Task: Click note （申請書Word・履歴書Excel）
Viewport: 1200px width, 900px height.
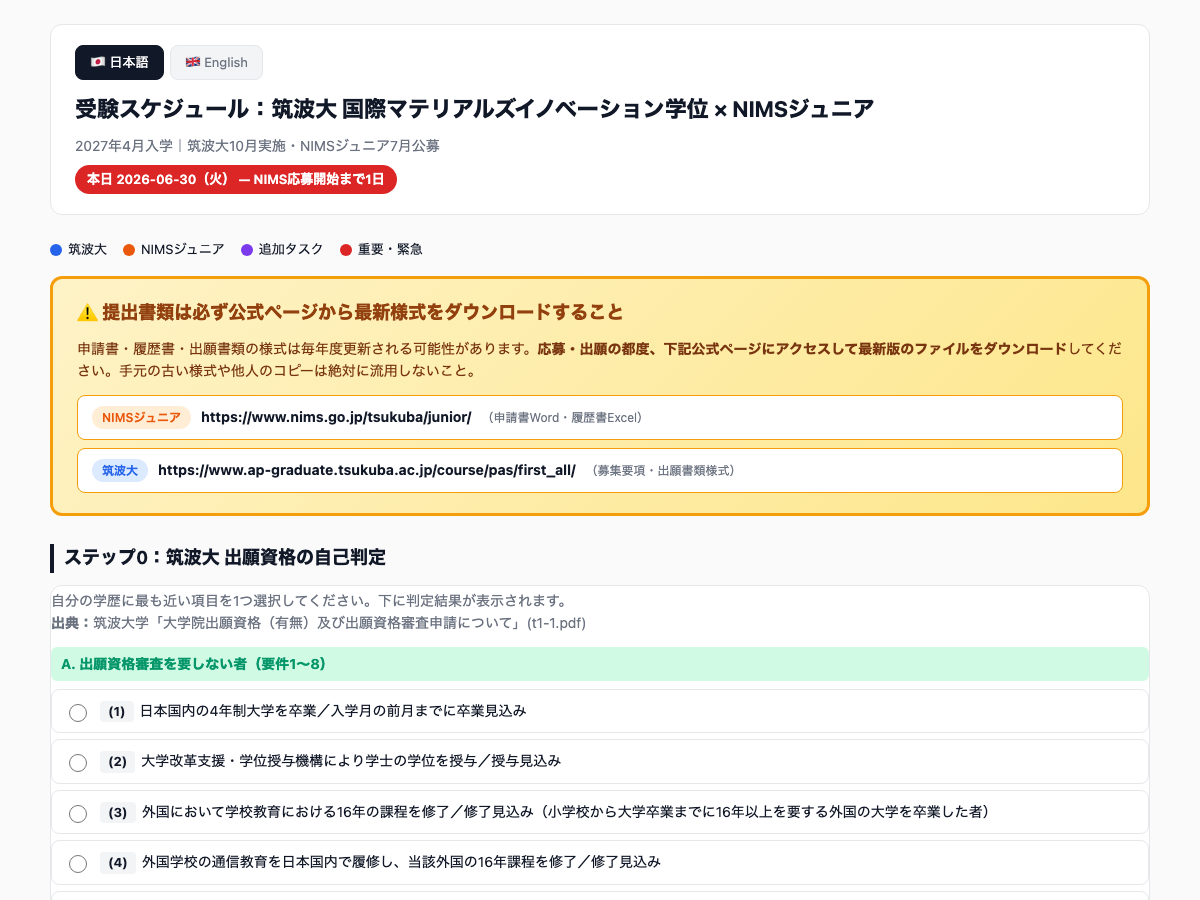Action: 565,418
